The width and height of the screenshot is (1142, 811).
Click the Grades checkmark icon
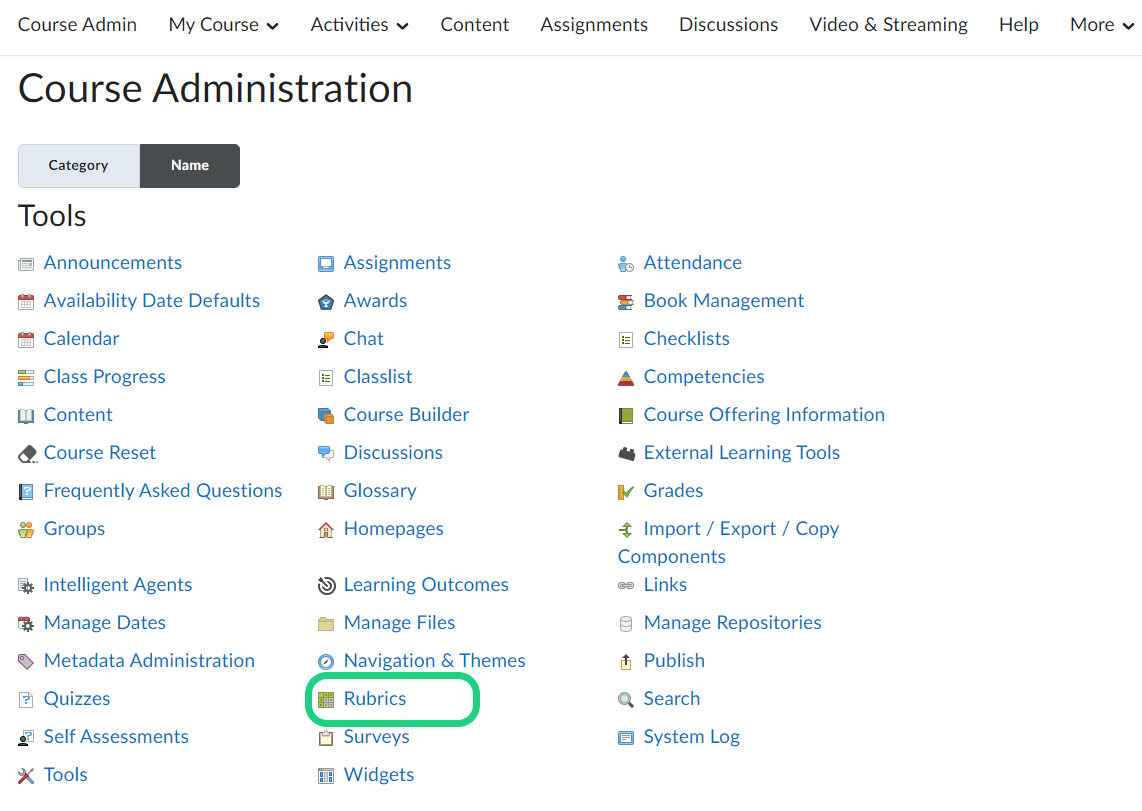point(626,492)
